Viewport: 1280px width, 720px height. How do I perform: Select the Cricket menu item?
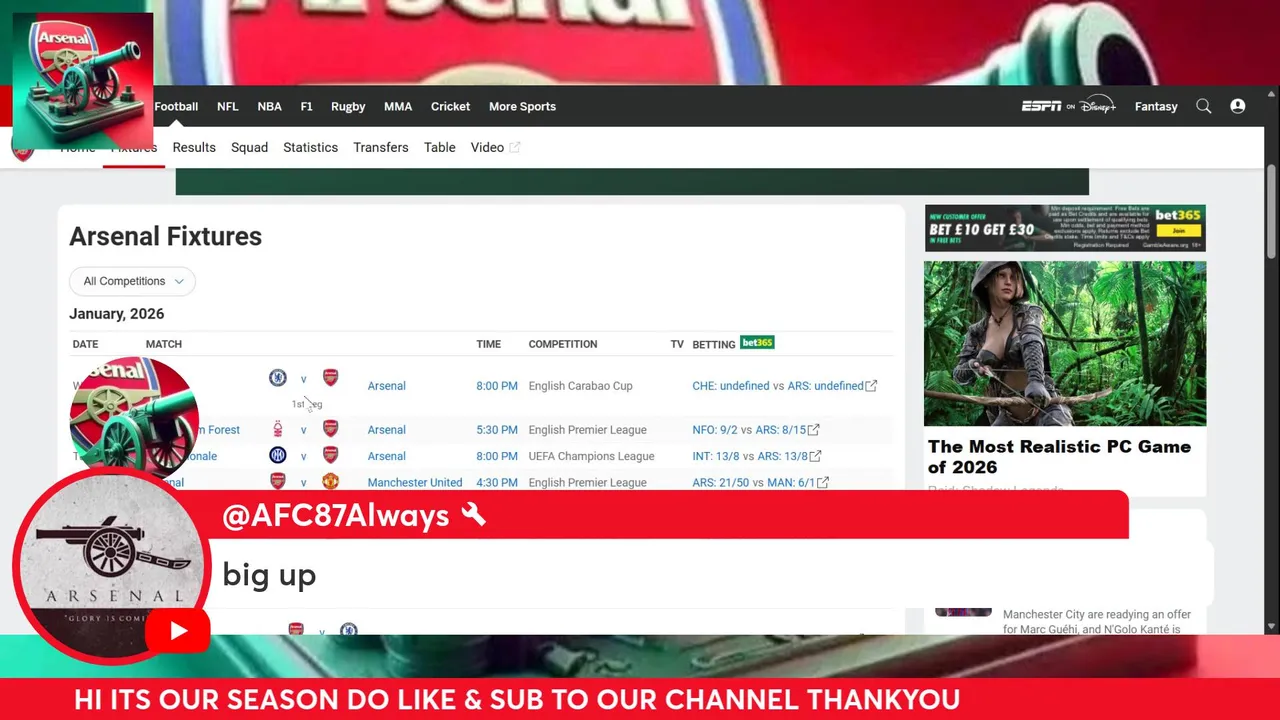(450, 106)
